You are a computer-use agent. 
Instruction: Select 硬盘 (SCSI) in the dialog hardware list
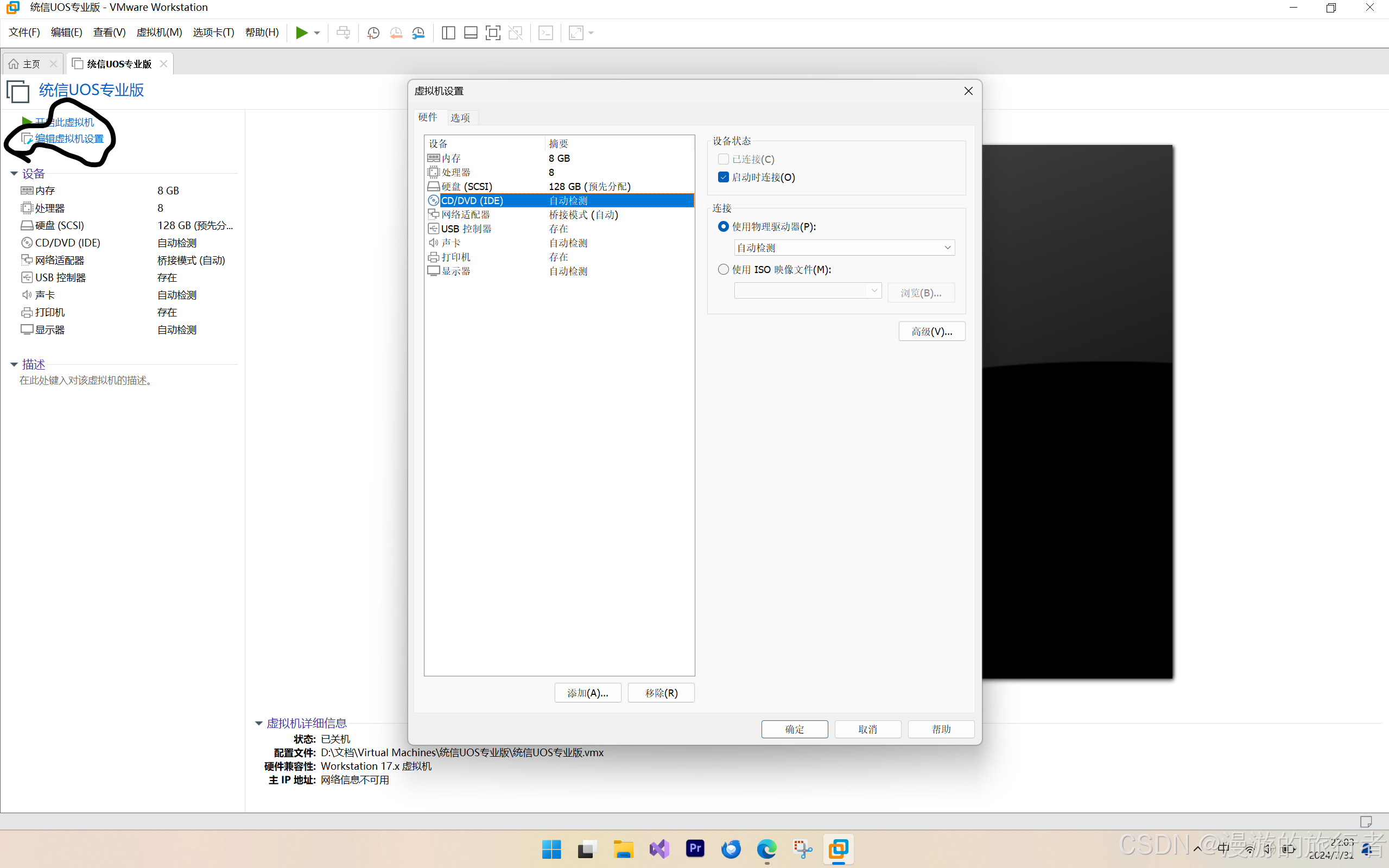coord(560,187)
